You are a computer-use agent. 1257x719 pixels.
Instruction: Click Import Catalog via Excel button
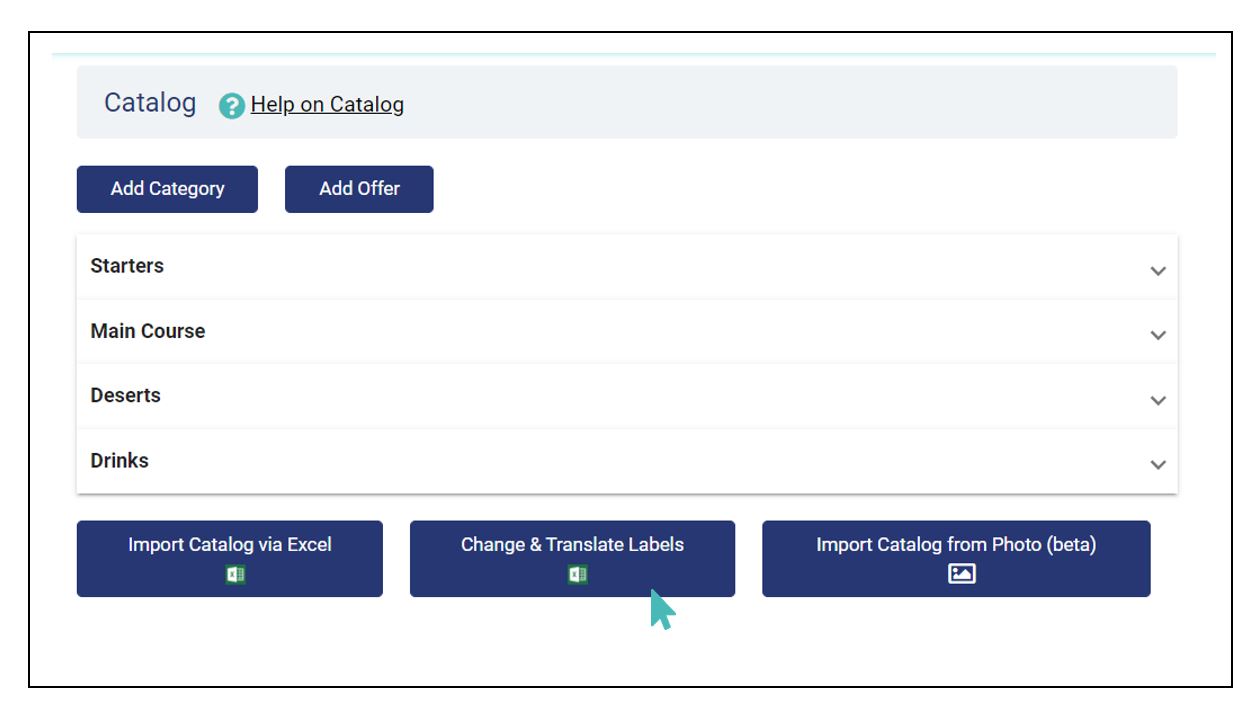click(230, 559)
